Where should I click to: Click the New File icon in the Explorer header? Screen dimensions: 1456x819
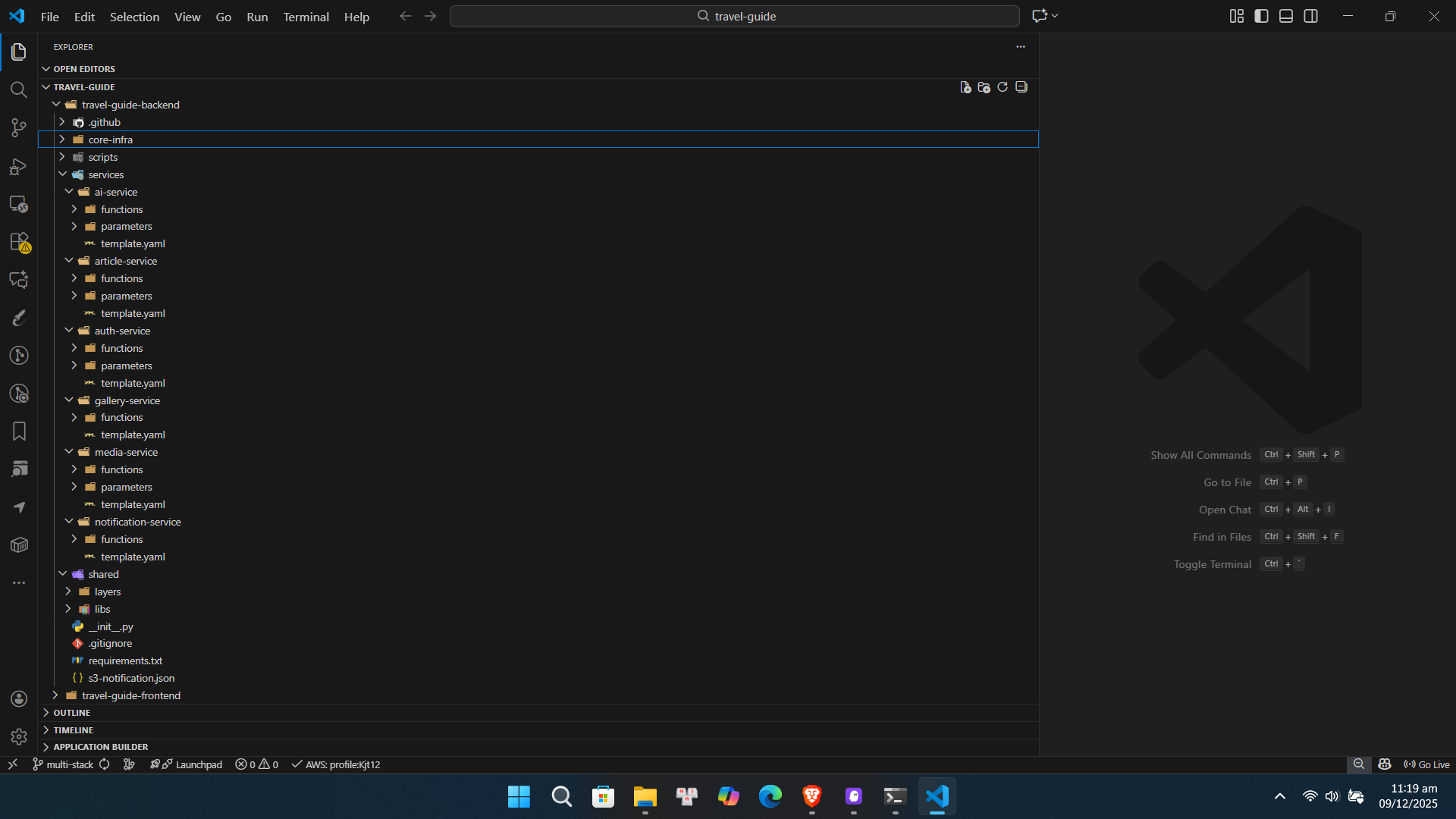pyautogui.click(x=965, y=86)
